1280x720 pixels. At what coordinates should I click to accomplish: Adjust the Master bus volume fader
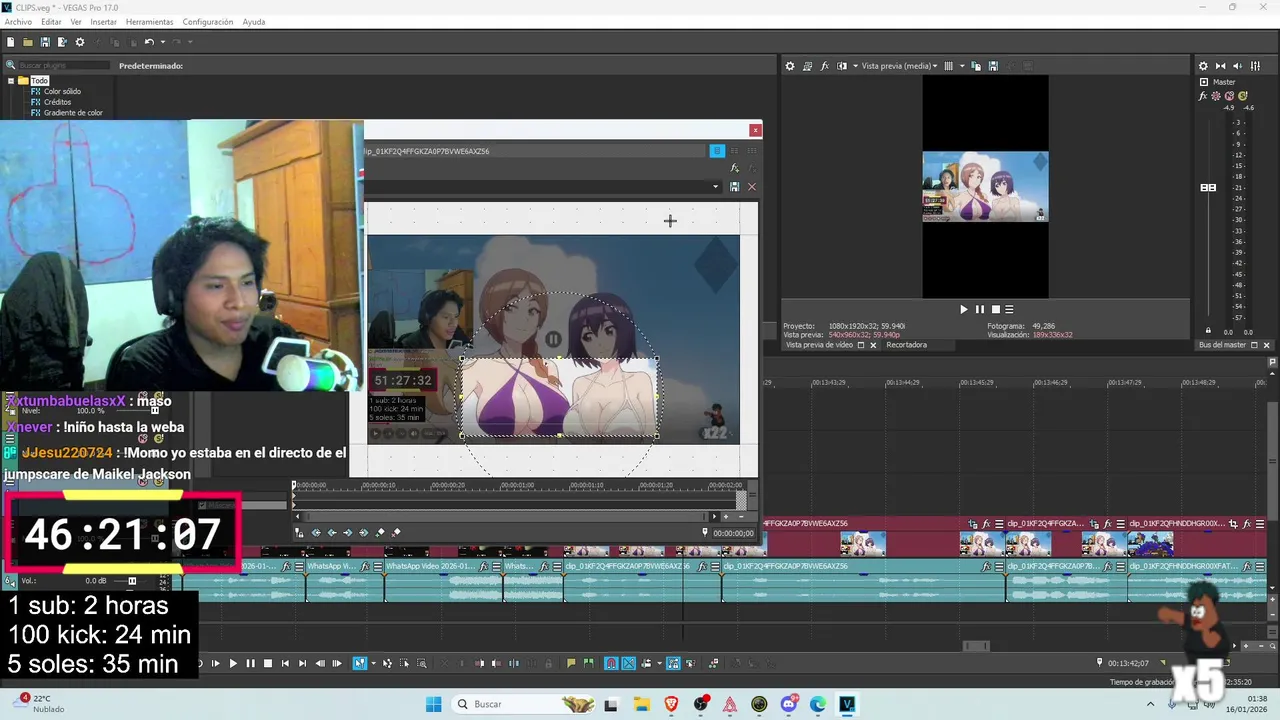(1208, 188)
